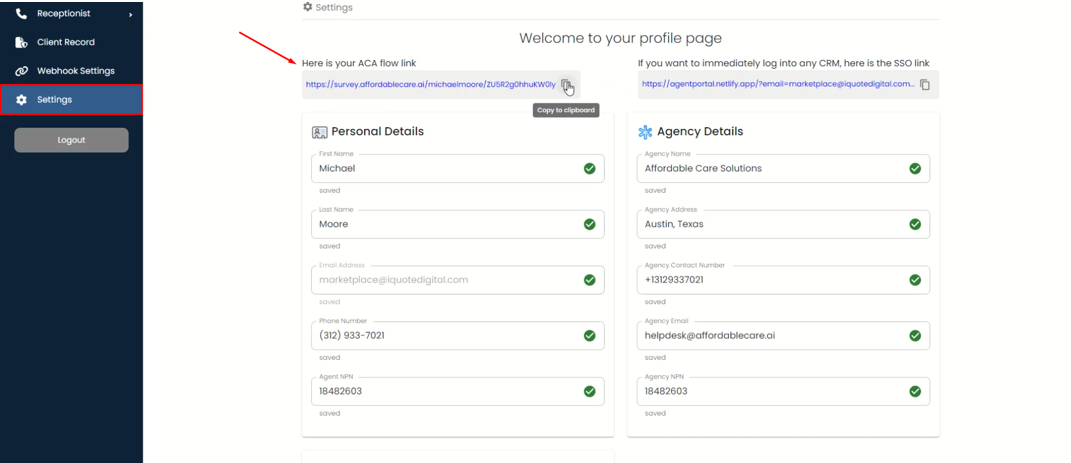Click the green check in Phone Number field
Viewport: 1071px width, 463px height.
tap(589, 336)
